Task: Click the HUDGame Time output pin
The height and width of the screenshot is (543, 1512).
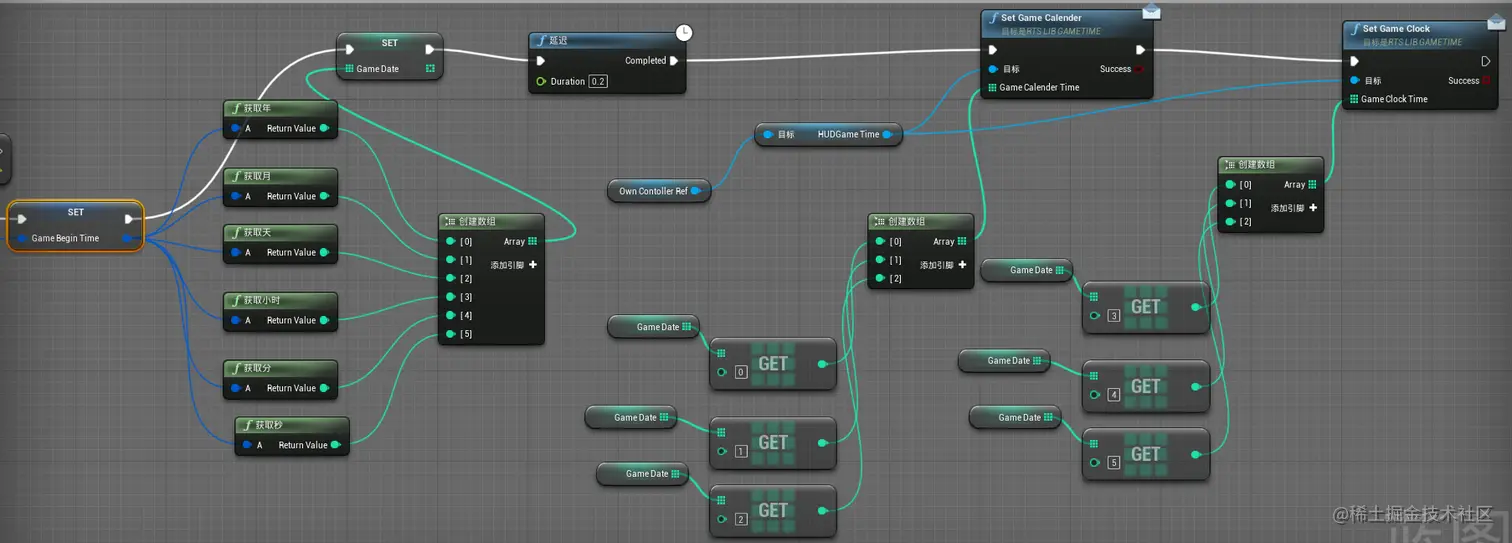Action: 888,134
